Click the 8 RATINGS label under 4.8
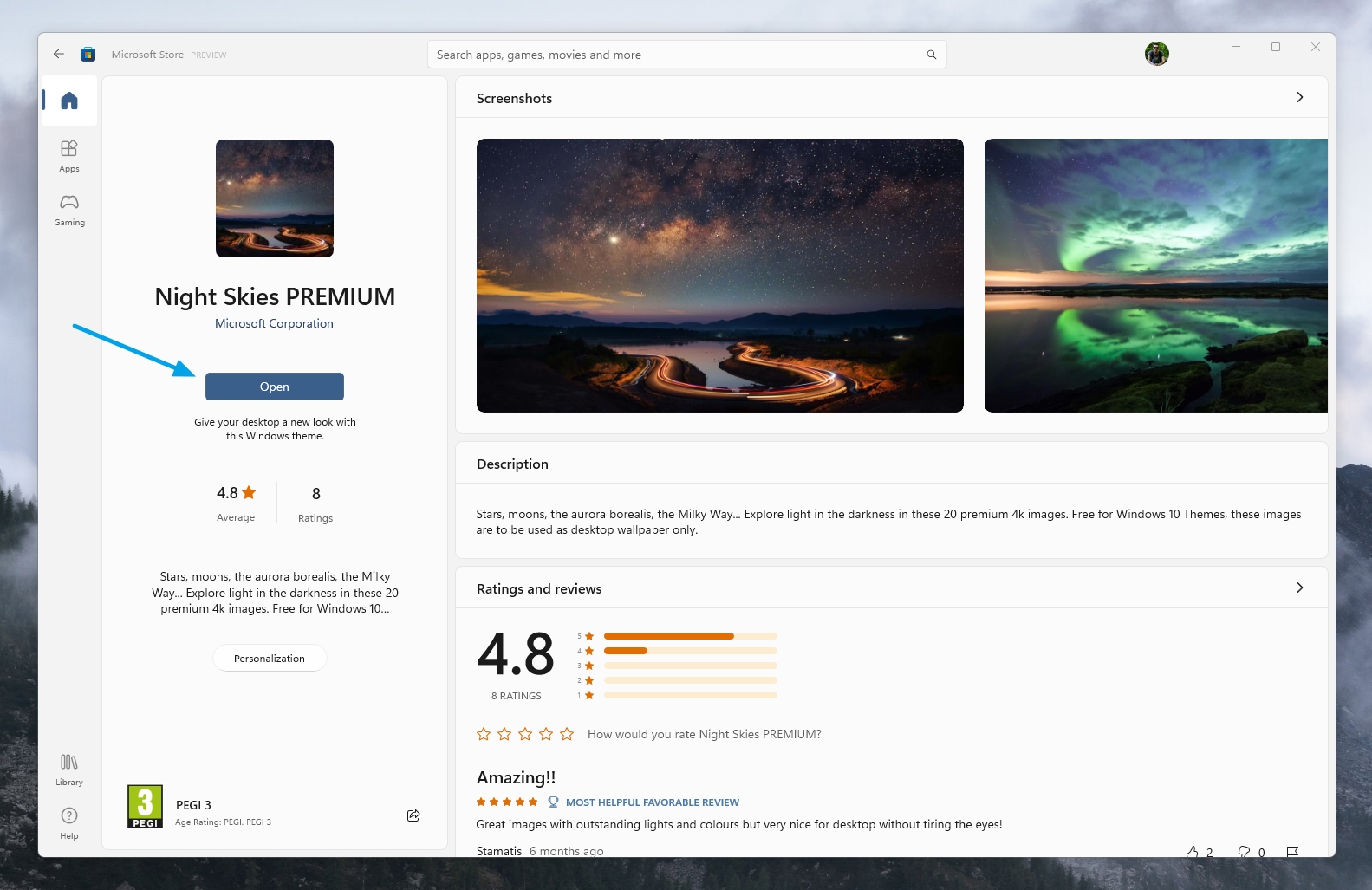This screenshot has width=1372, height=890. coord(516,696)
